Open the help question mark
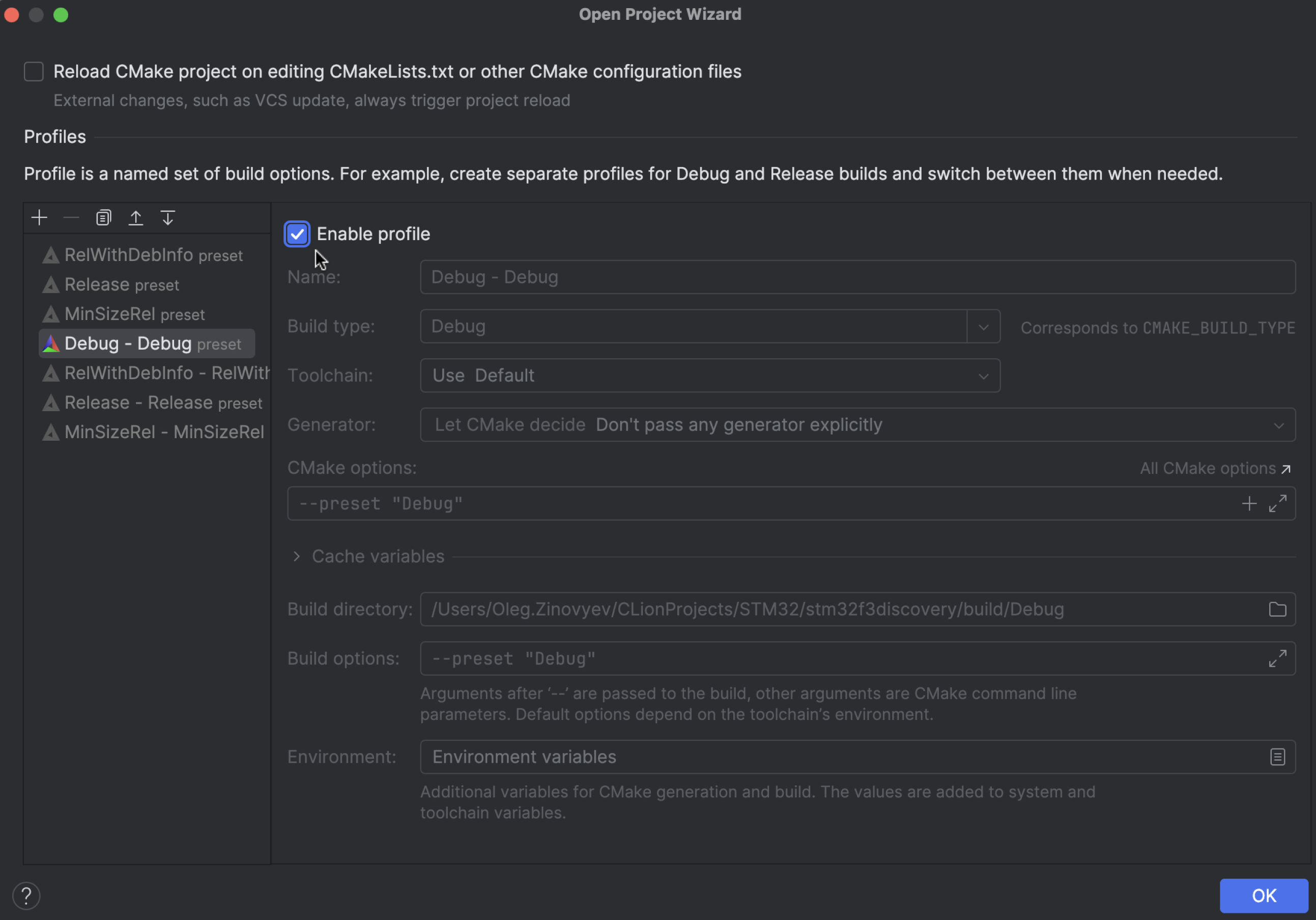Image resolution: width=1316 pixels, height=920 pixels. pos(26,895)
